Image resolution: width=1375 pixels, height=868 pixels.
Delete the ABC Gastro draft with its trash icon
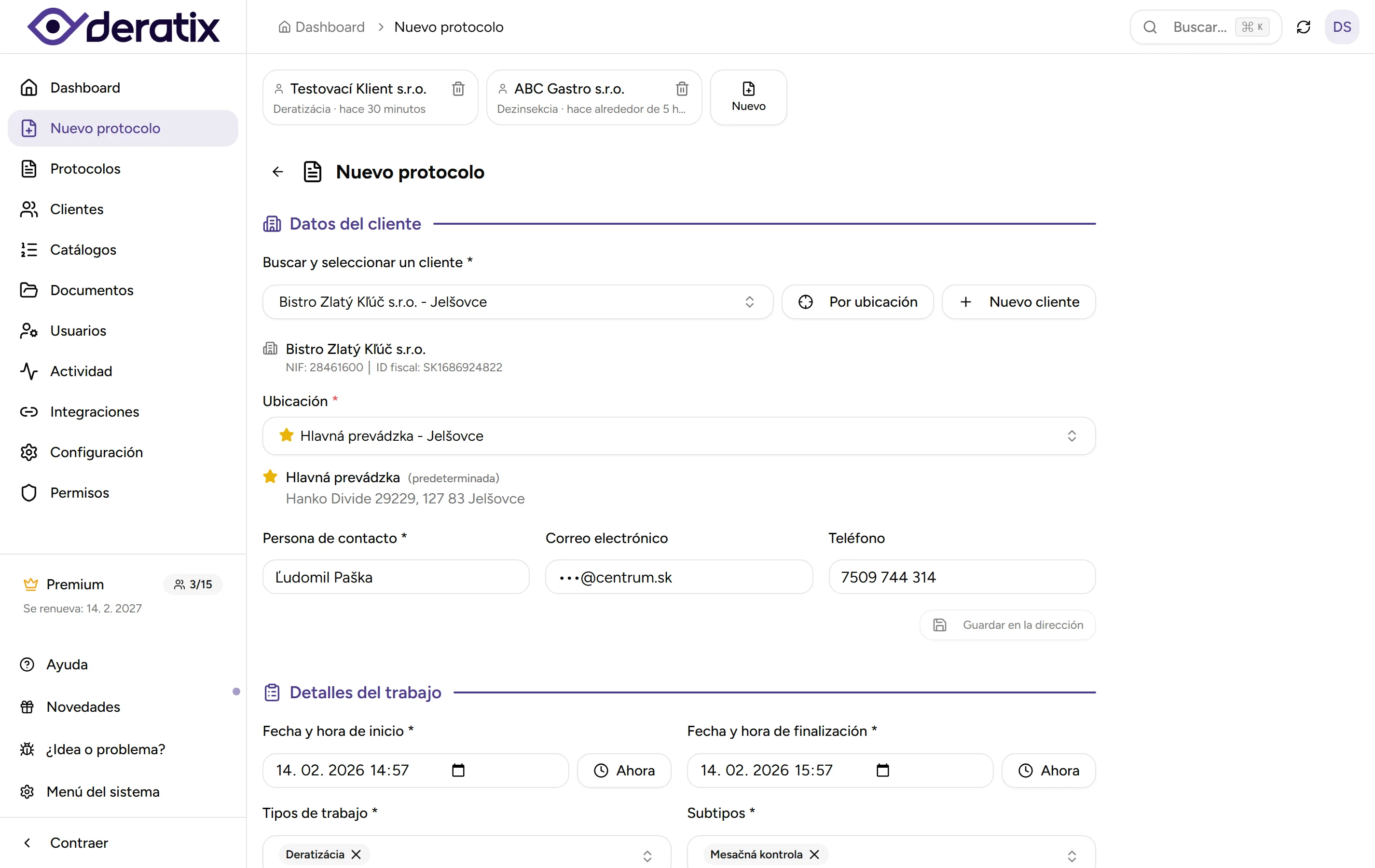pos(682,89)
